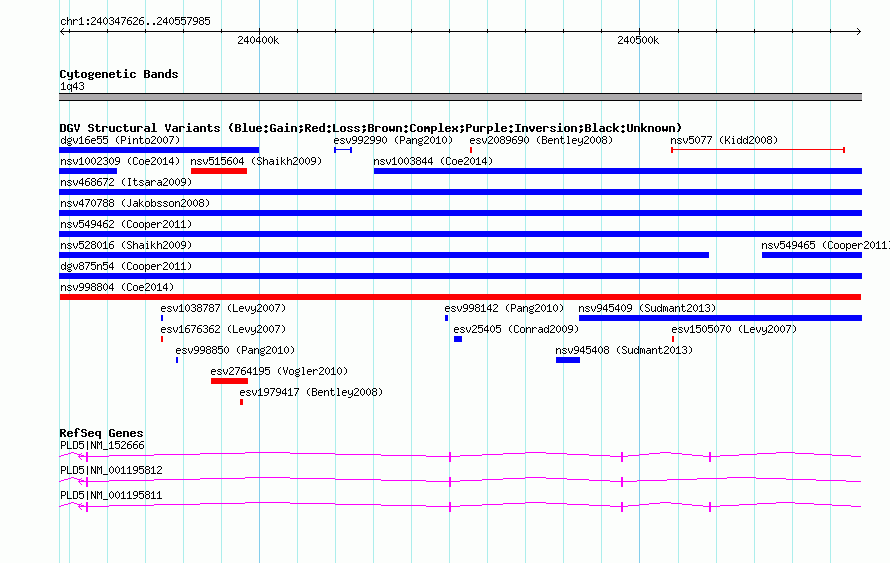Click nsv549465 (Cooper2011) label
Screen dimensions: 890x563
point(825,245)
